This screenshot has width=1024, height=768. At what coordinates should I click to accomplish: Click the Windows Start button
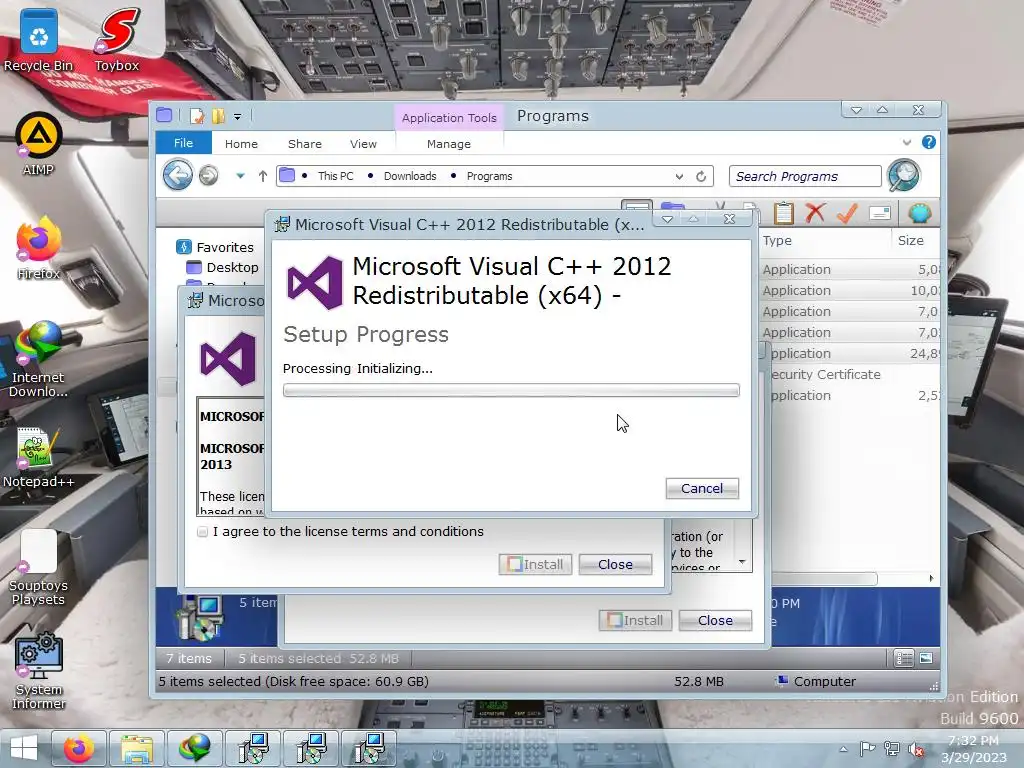[x=24, y=748]
